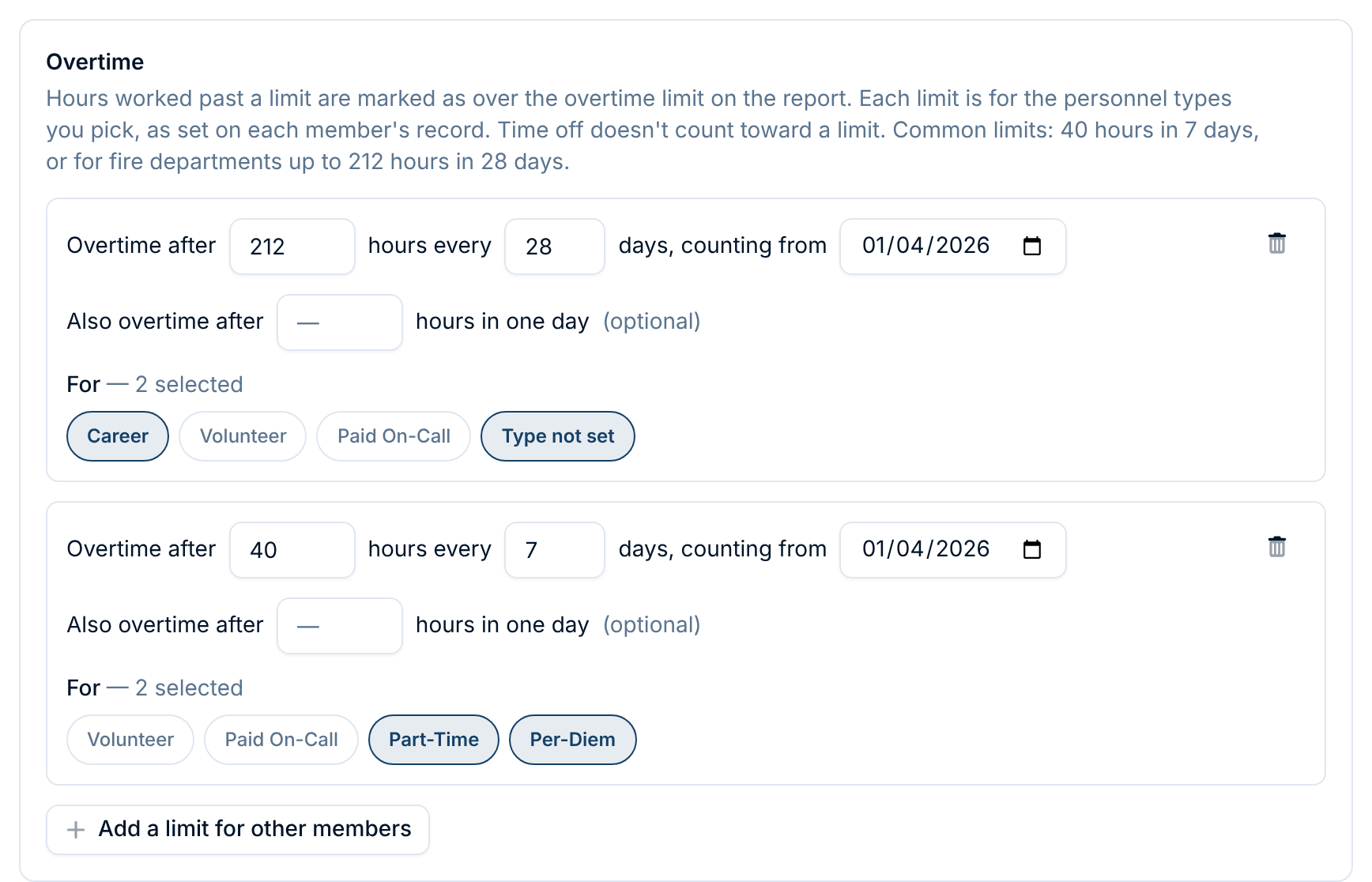The height and width of the screenshot is (882, 1372).
Task: Click '2 selected' text in 212-hour limit
Action: coord(189,385)
